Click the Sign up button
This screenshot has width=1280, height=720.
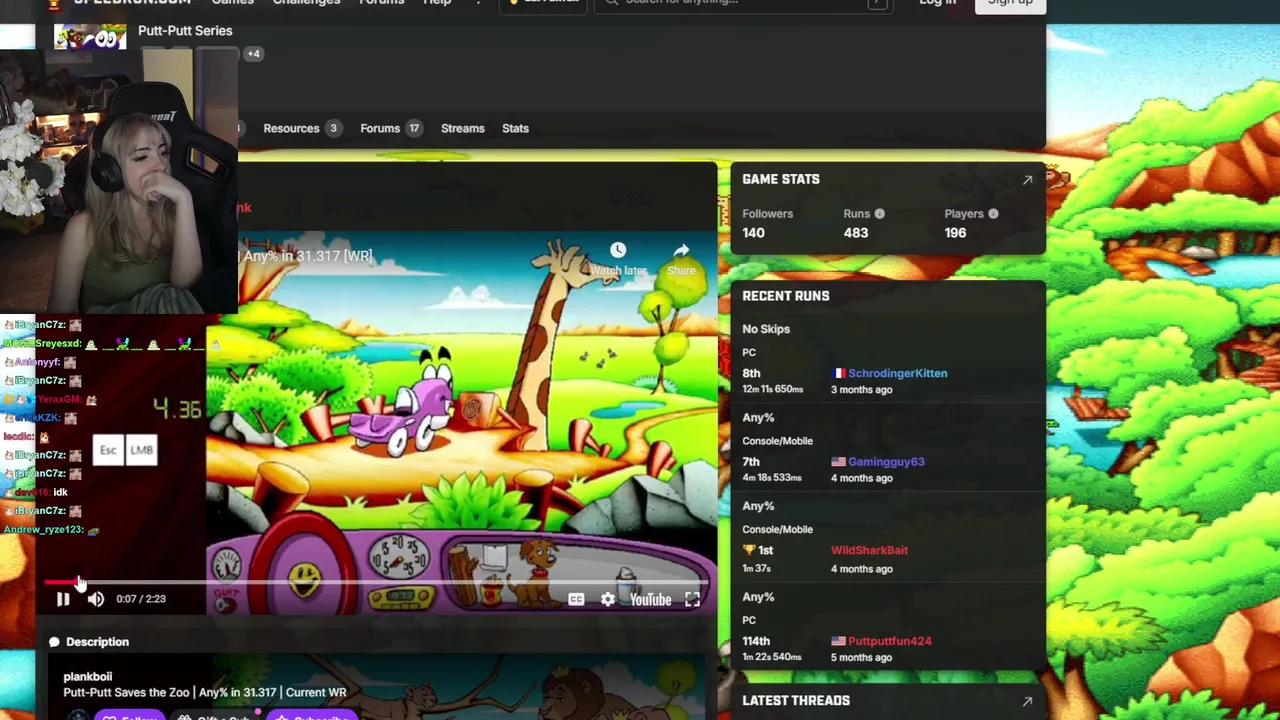pos(1010,3)
